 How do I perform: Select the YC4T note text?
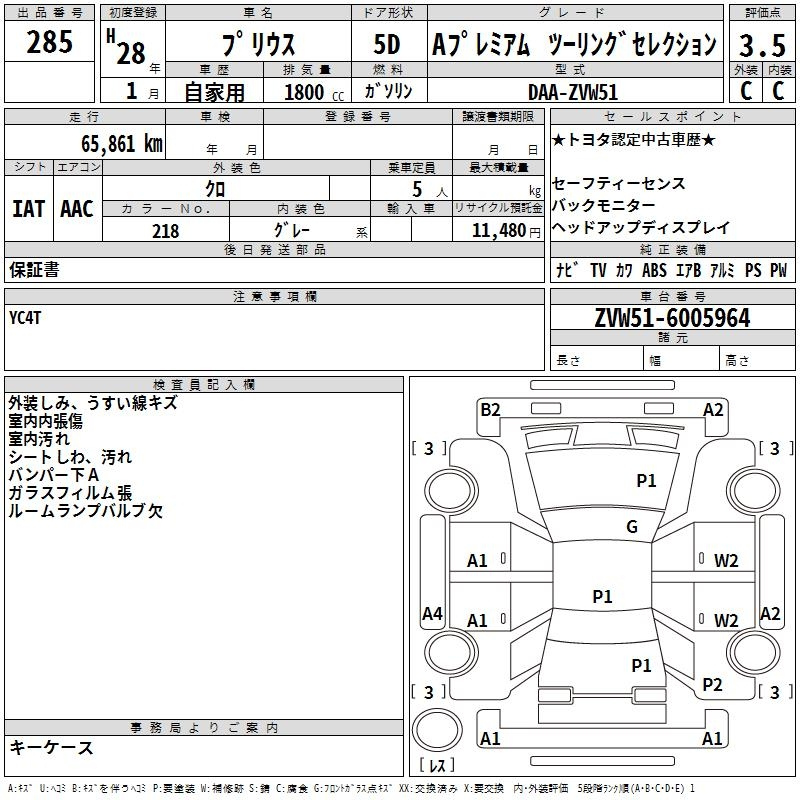coord(26,317)
